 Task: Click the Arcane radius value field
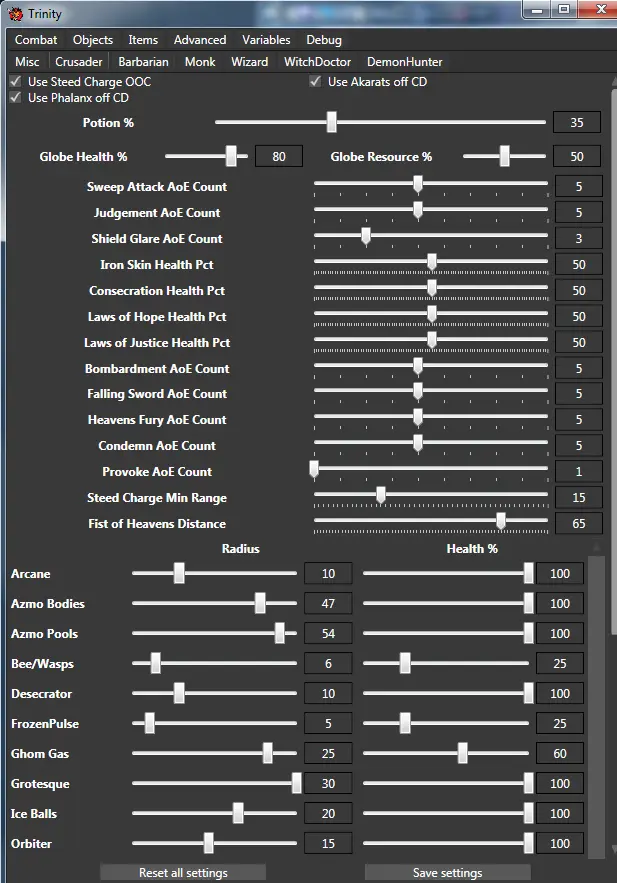pyautogui.click(x=328, y=574)
